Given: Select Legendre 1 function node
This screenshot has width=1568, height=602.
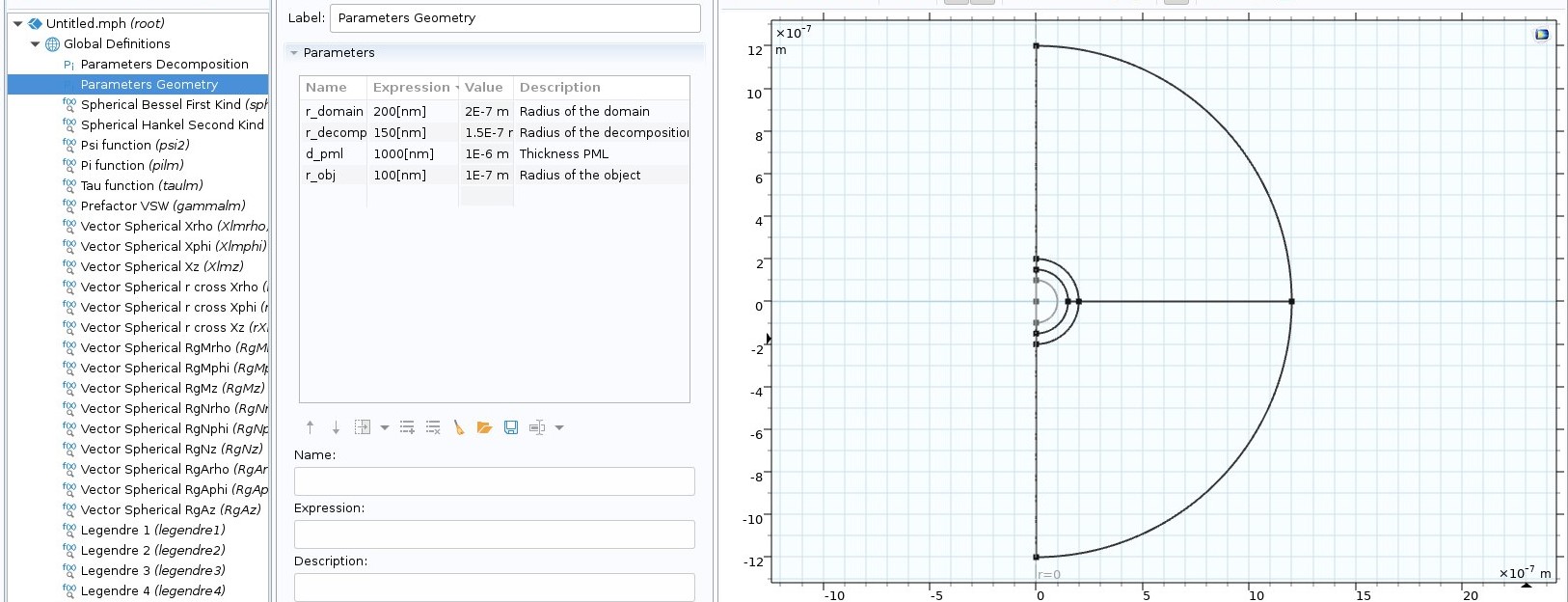Looking at the screenshot, I should (152, 530).
